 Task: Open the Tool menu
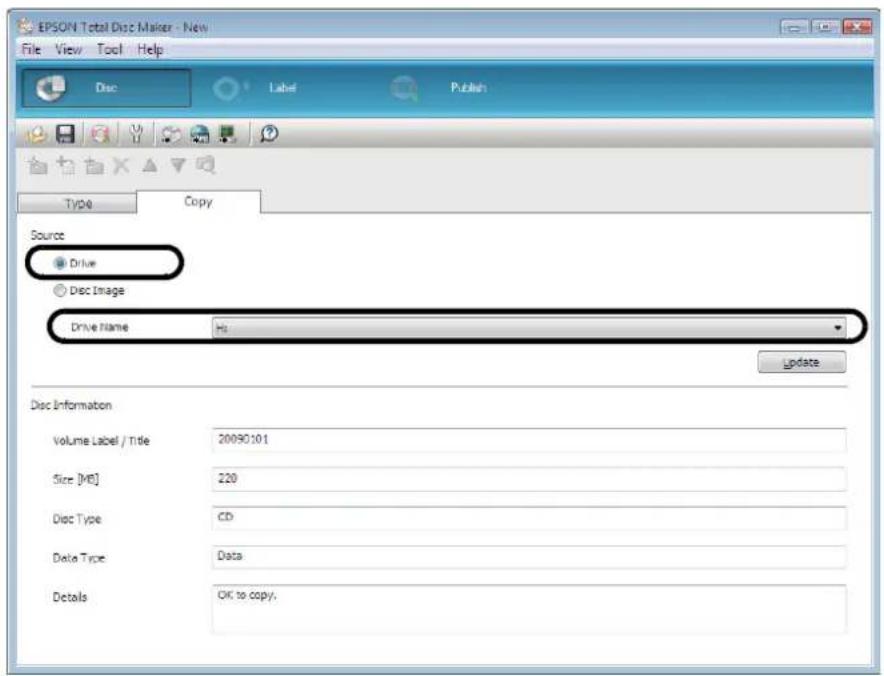click(x=109, y=50)
